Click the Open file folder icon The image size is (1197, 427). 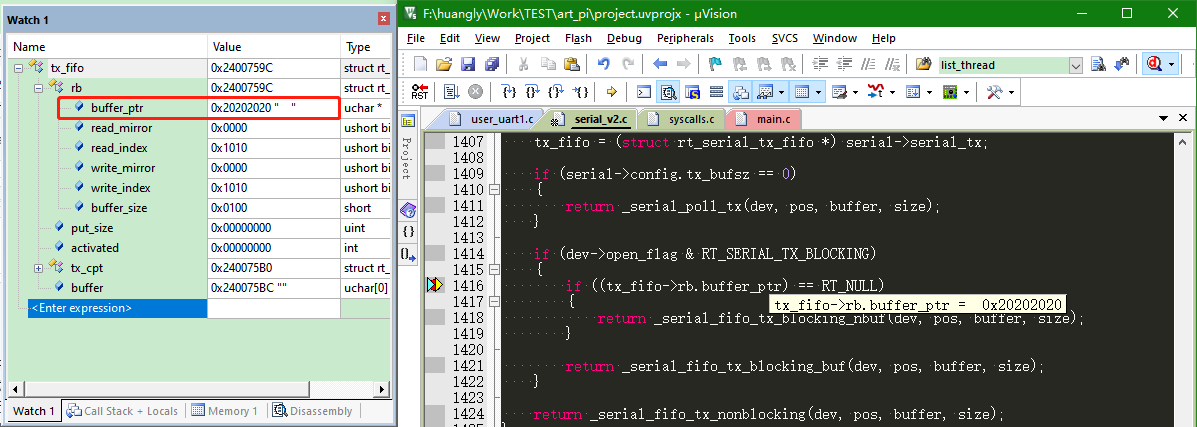pyautogui.click(x=444, y=64)
